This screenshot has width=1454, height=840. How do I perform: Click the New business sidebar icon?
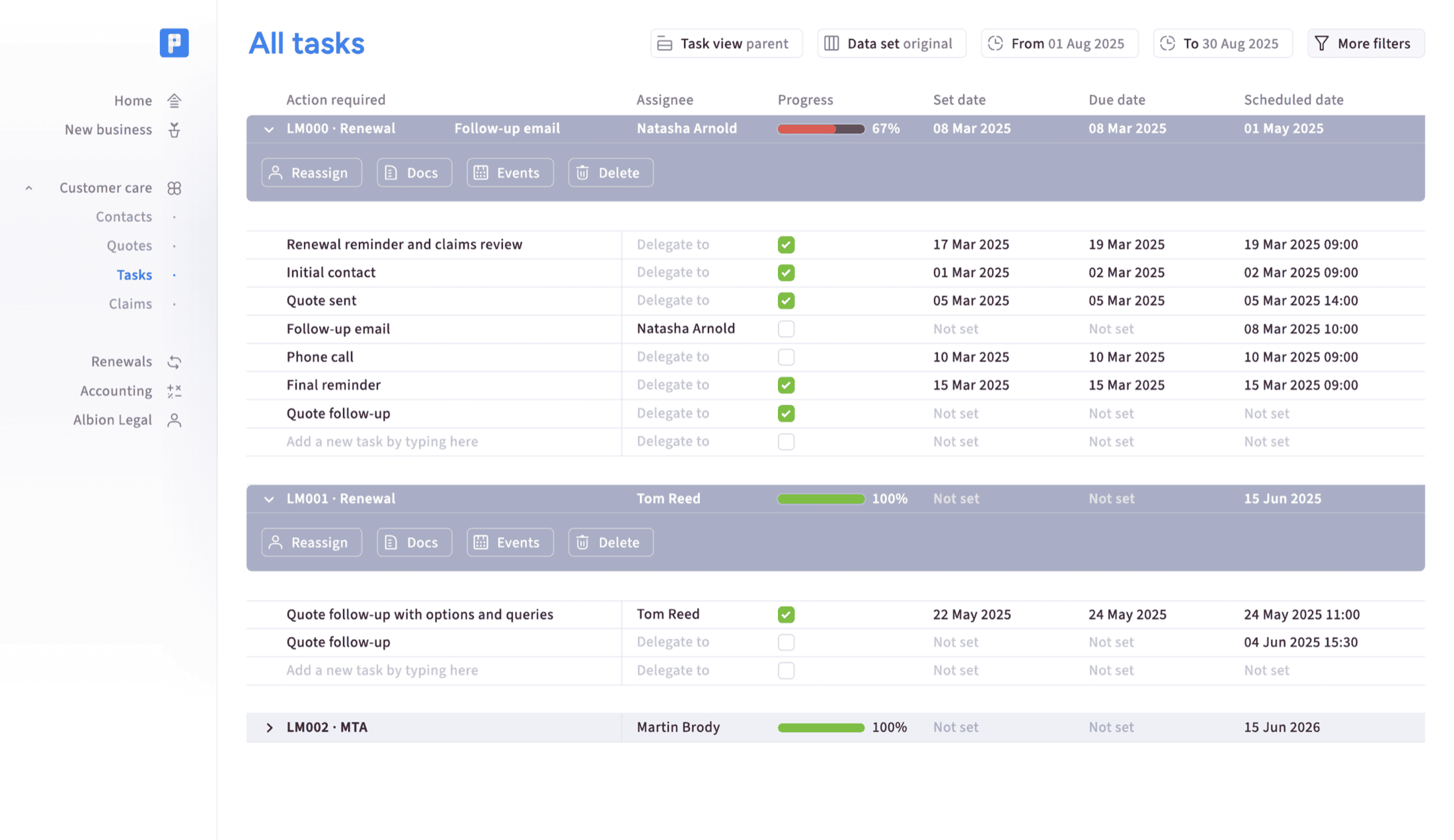(174, 130)
